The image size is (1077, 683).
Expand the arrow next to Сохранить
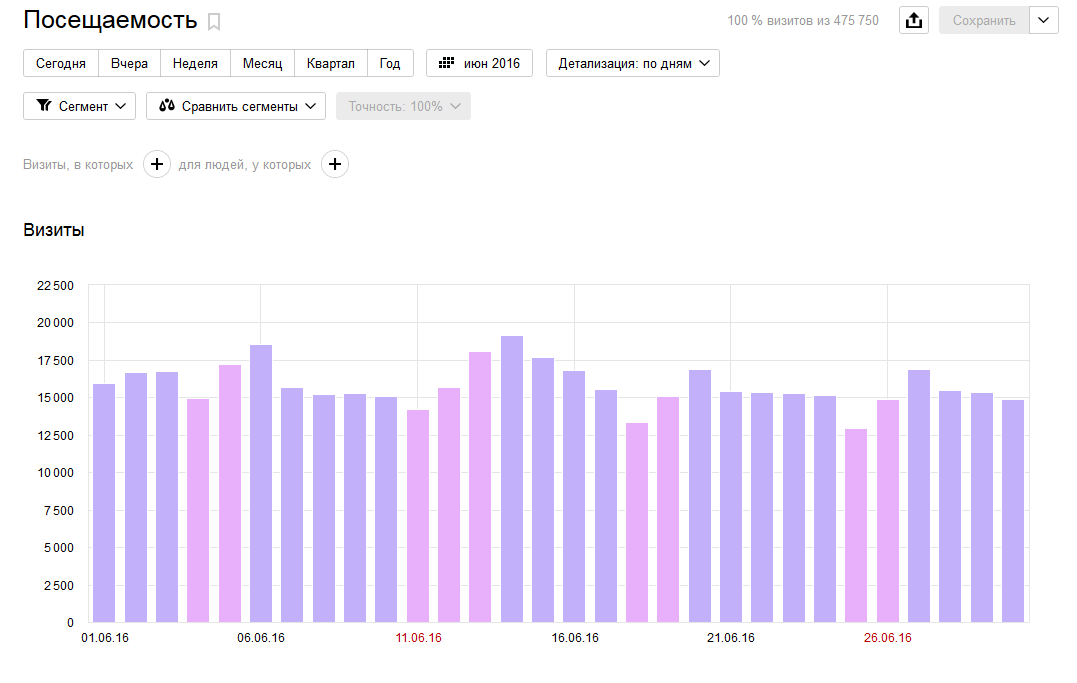[x=1044, y=20]
